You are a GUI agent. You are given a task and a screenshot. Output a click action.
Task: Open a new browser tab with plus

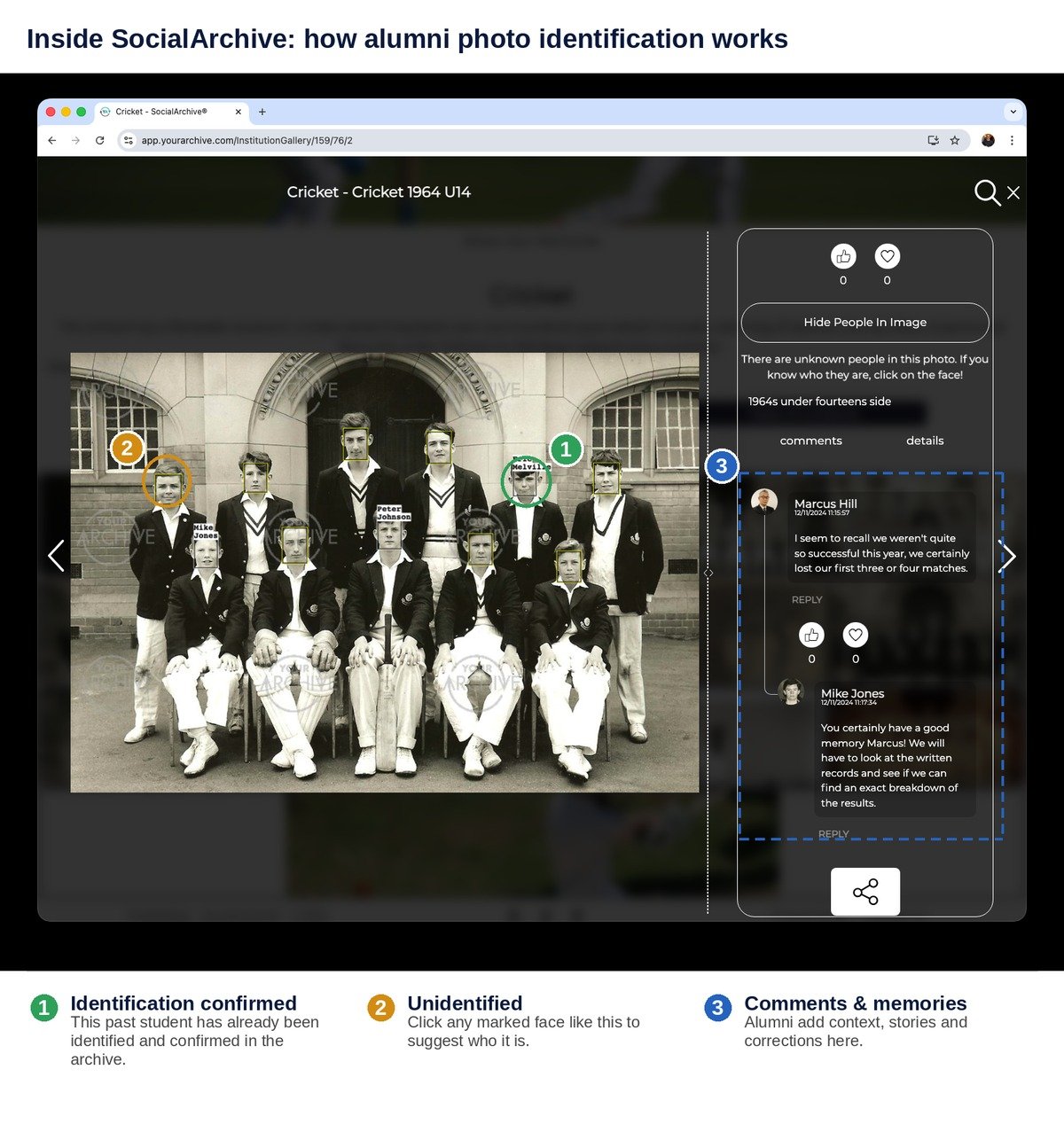(x=262, y=112)
